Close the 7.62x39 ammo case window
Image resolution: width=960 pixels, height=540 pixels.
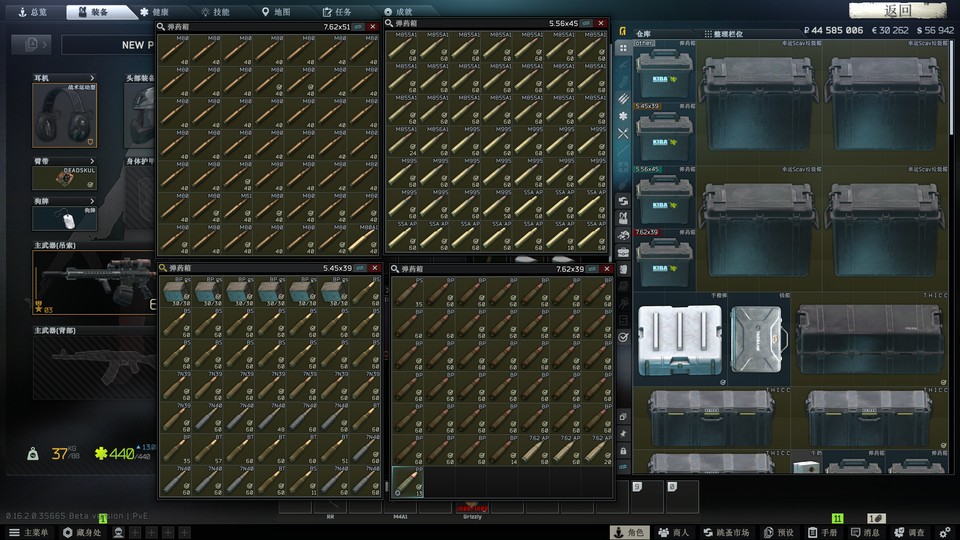tap(607, 269)
